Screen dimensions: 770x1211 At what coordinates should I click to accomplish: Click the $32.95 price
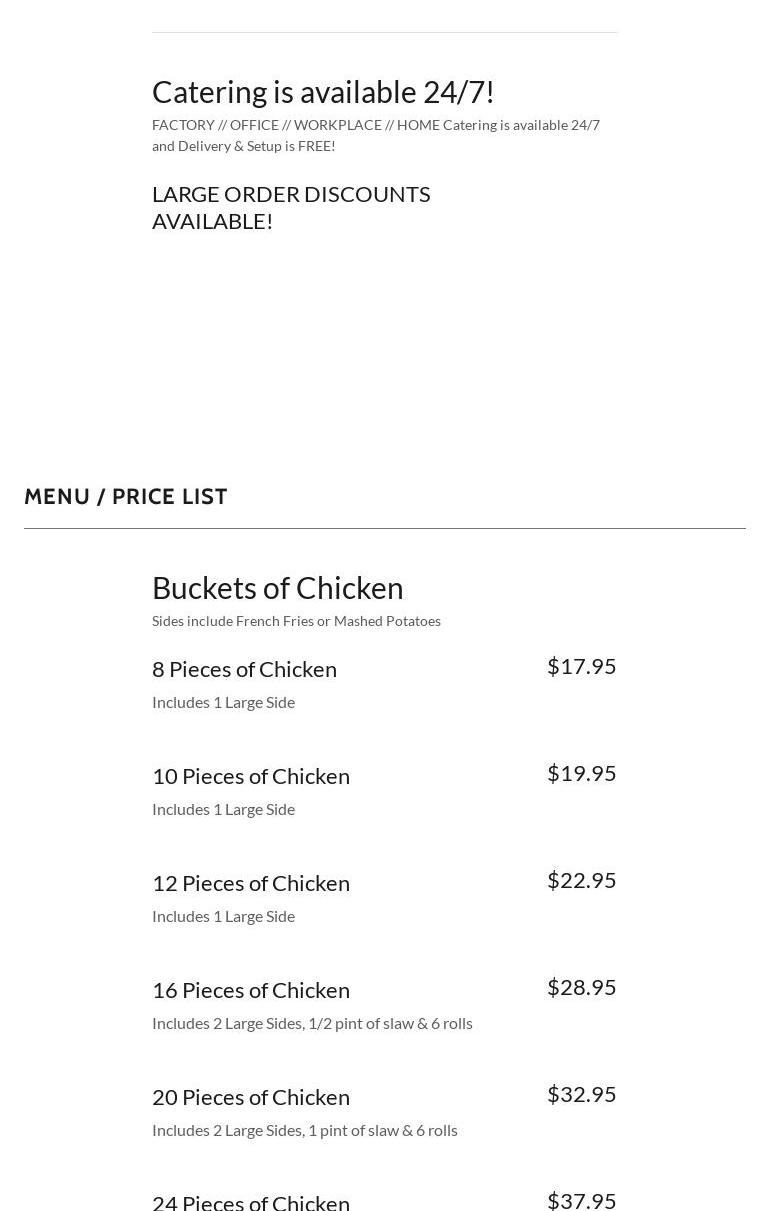(581, 1094)
